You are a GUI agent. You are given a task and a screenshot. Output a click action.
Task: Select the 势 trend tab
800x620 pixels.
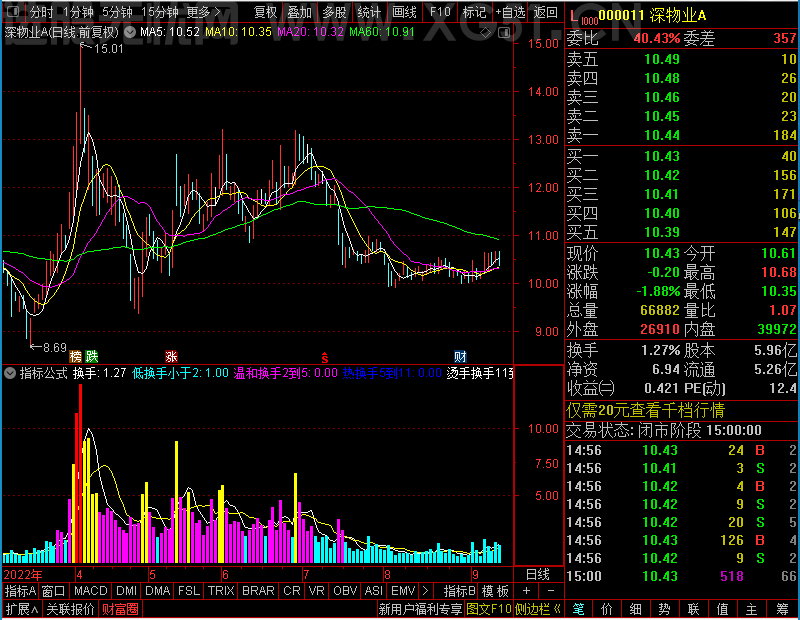point(664,609)
